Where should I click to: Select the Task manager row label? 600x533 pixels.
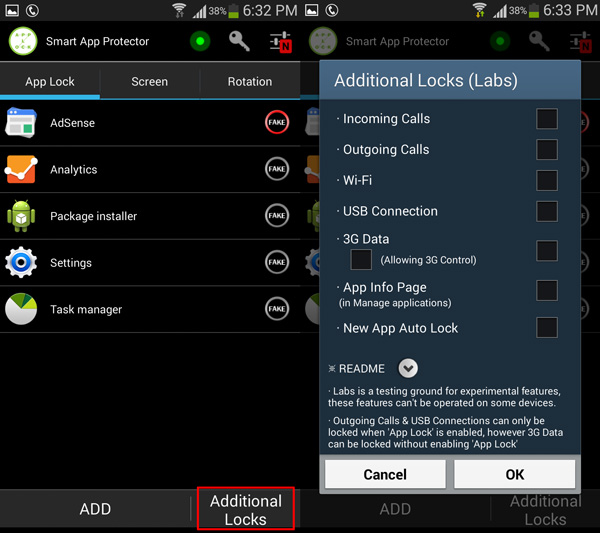pos(86,309)
